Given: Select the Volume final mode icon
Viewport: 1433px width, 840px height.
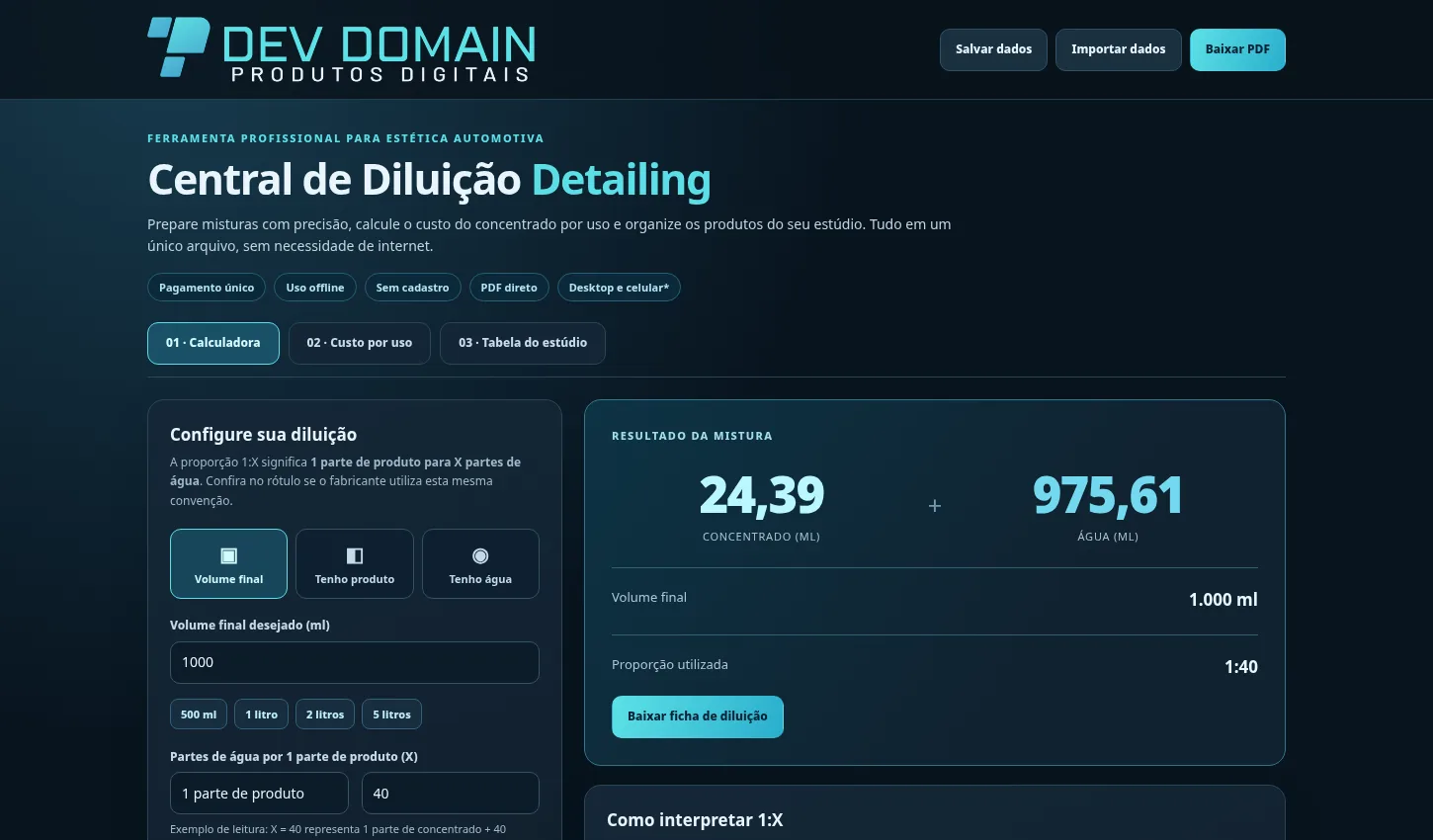Looking at the screenshot, I should click(x=228, y=555).
